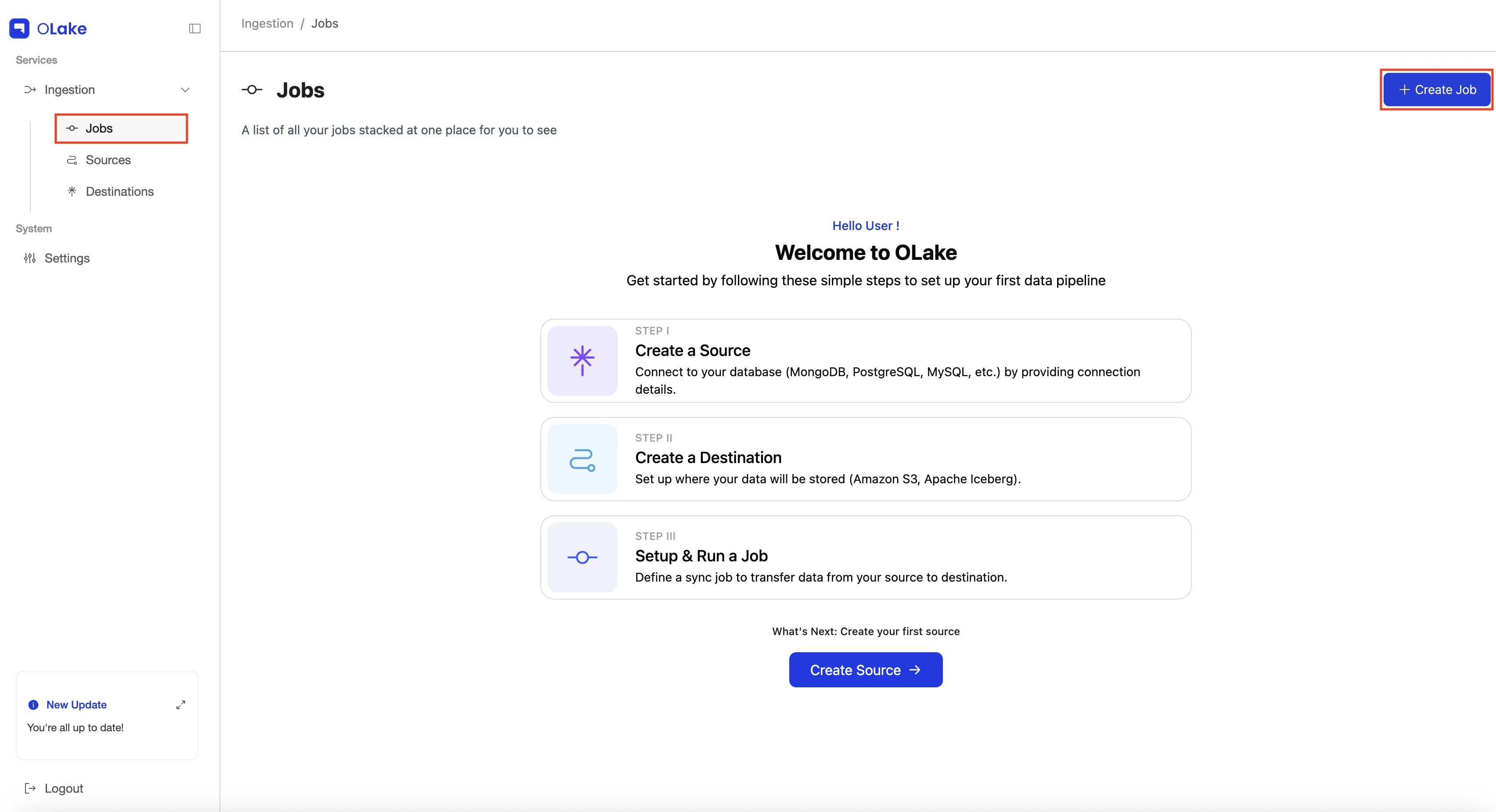Click the Create Job button
The image size is (1496, 812).
pos(1437,90)
